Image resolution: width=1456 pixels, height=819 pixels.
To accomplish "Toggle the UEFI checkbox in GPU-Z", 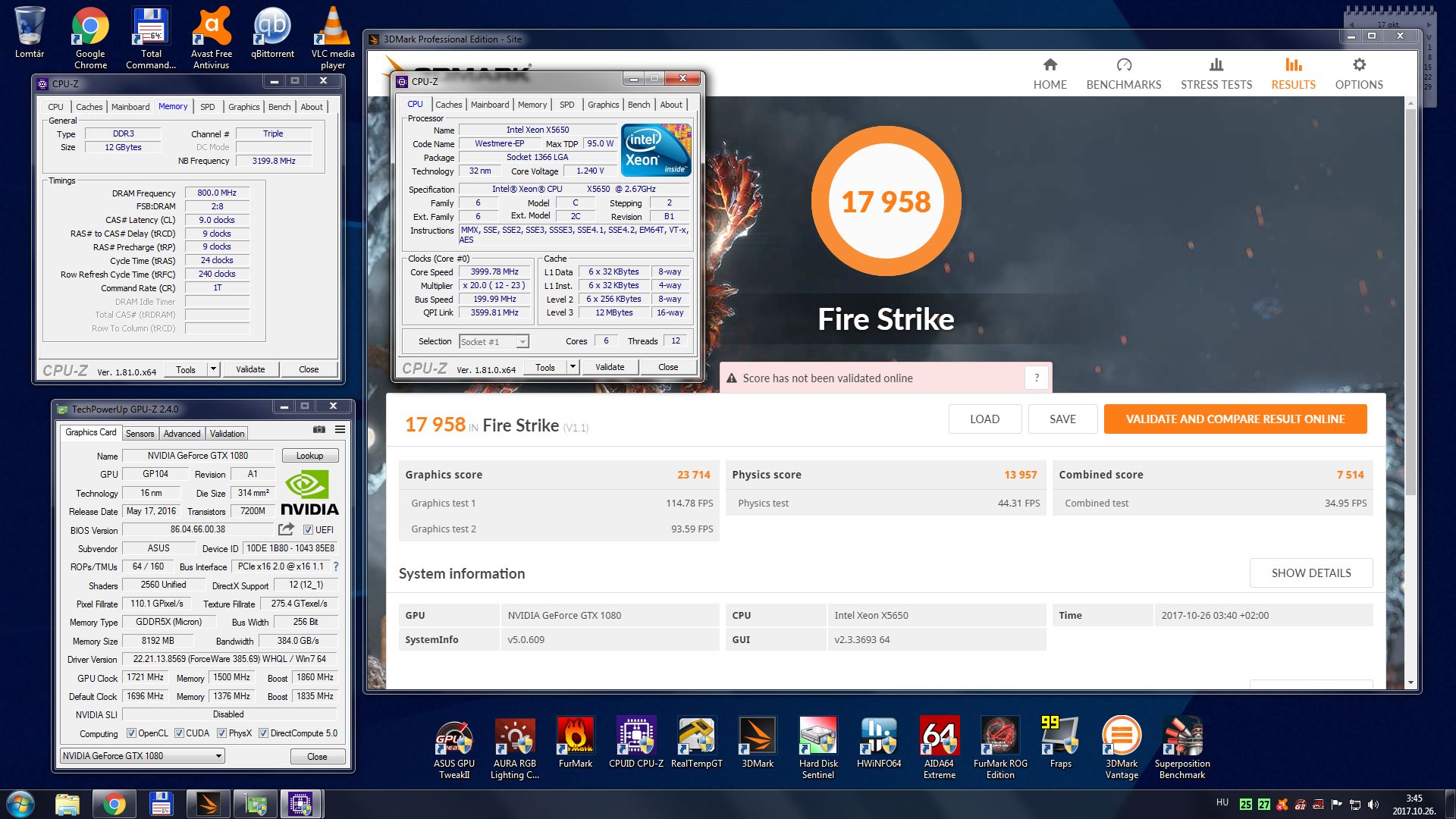I will [309, 530].
